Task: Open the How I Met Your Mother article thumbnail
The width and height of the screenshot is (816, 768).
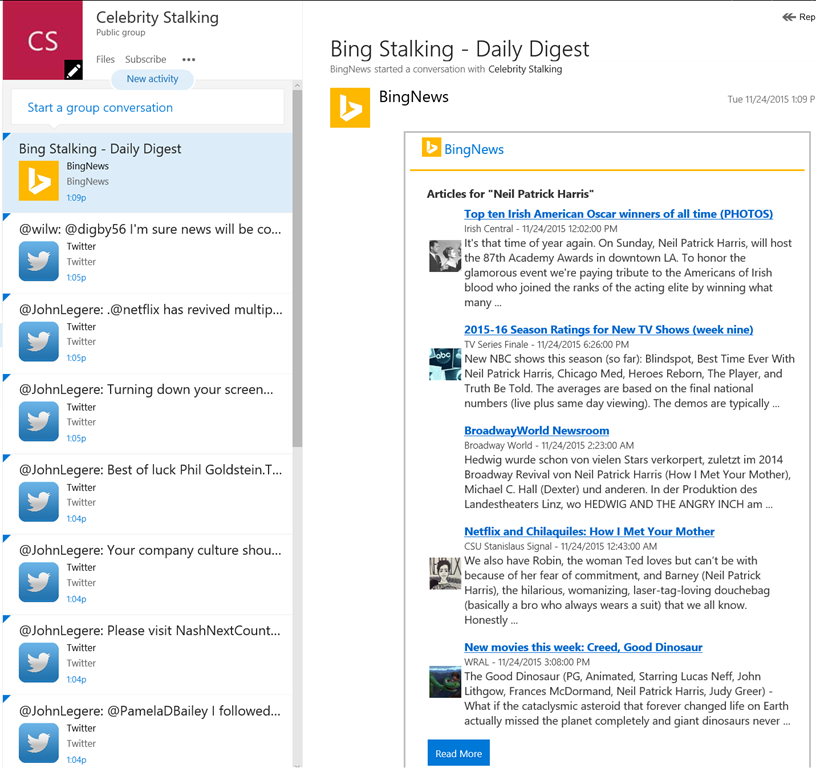Action: [445, 573]
